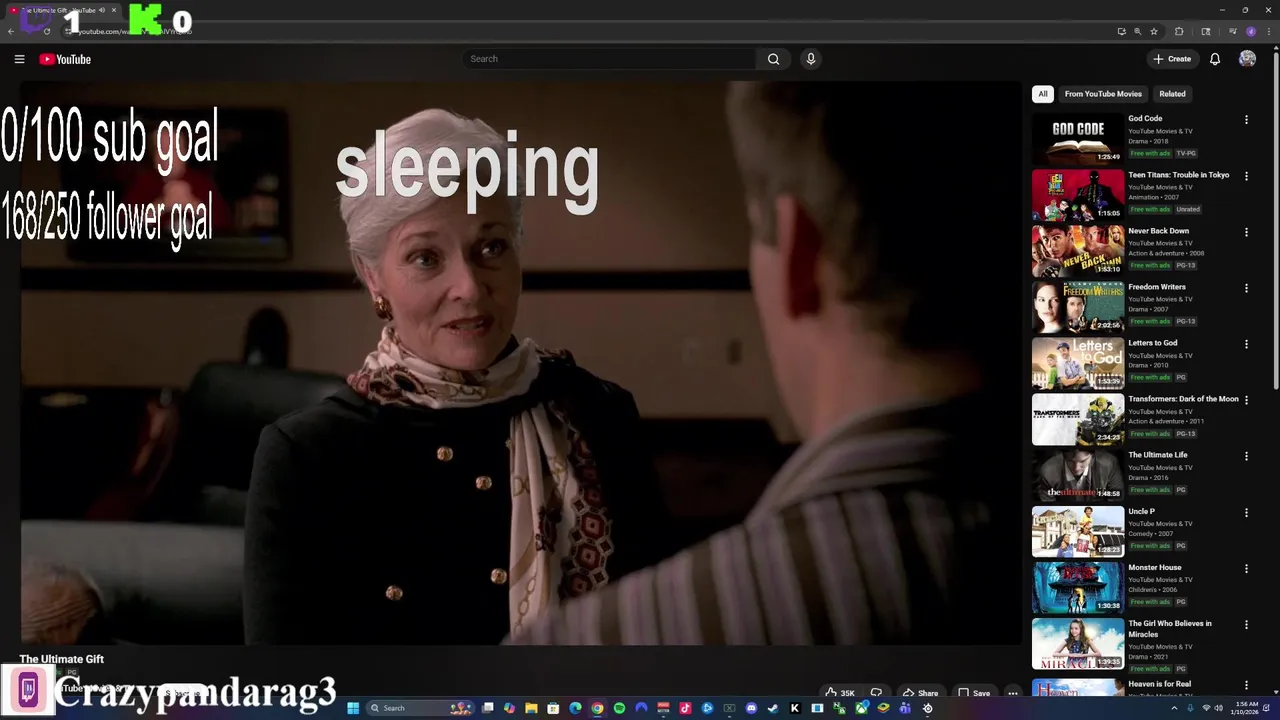Image resolution: width=1280 pixels, height=720 pixels.
Task: Open Discord from the taskbar
Action: pos(751,708)
